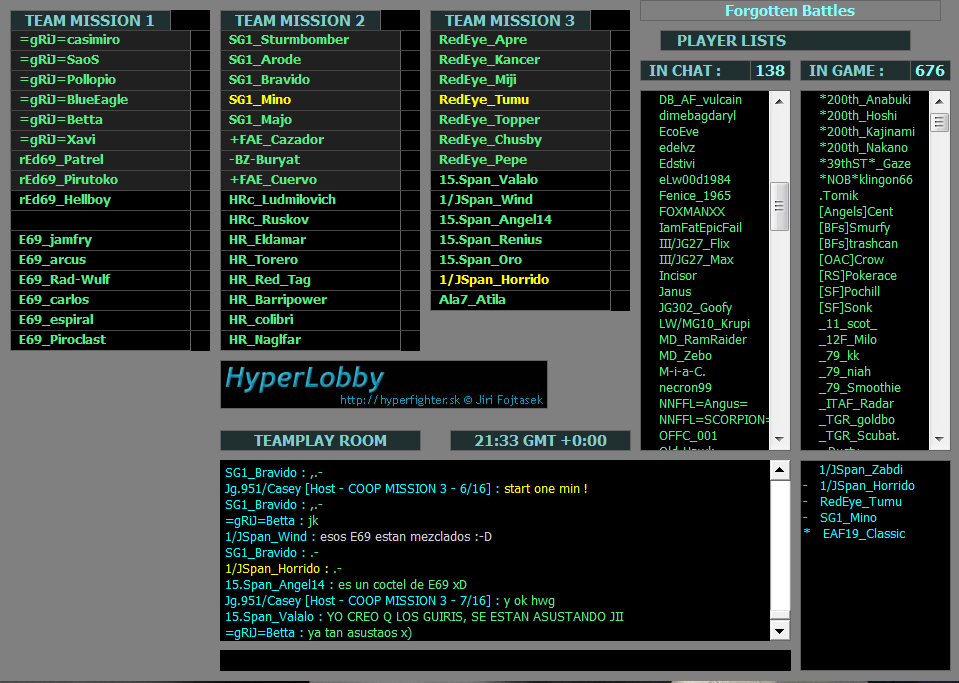Click the chat log scroll-up arrow
Image resolution: width=959 pixels, height=683 pixels.
(780, 470)
